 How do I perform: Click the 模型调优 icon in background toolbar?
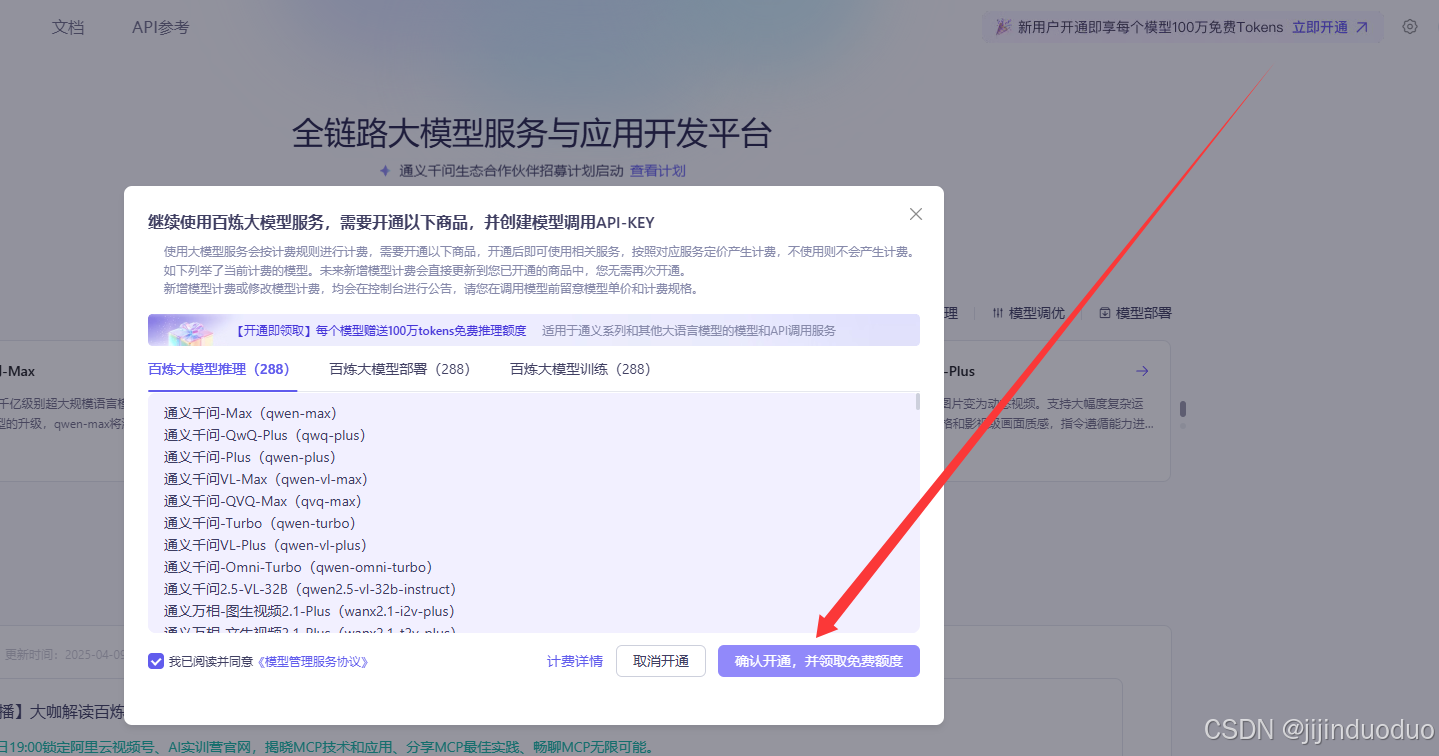[998, 313]
